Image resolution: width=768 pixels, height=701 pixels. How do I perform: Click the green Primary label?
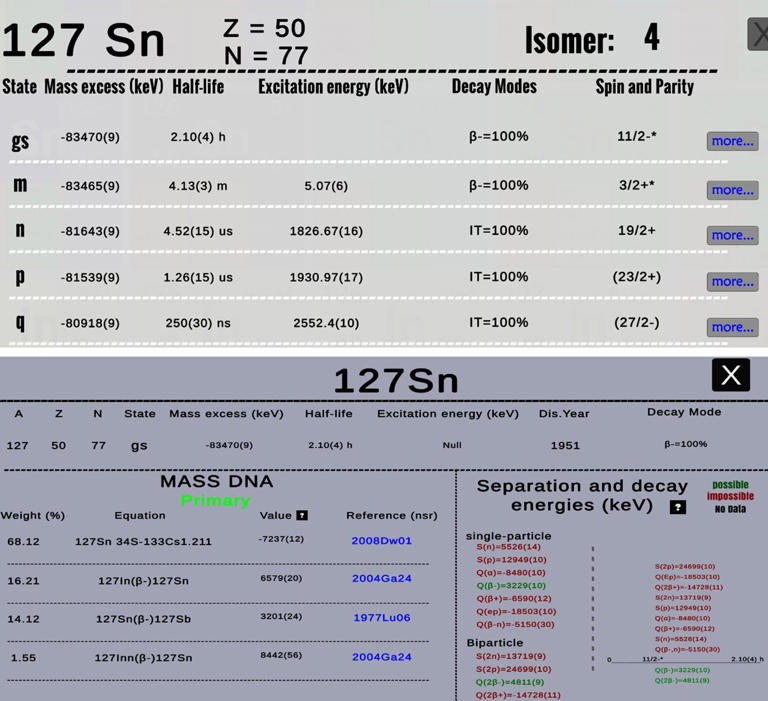tap(216, 501)
